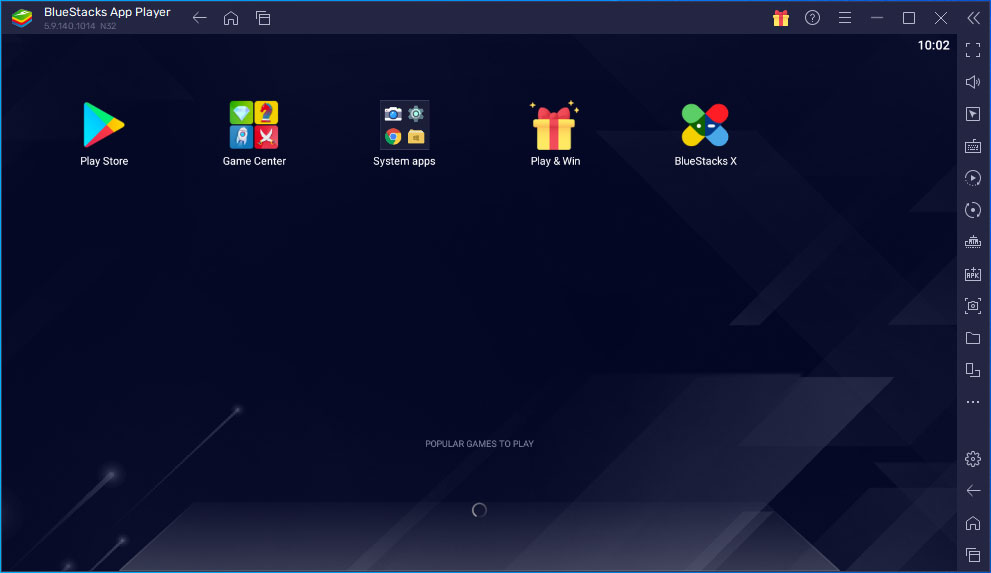Image resolution: width=991 pixels, height=573 pixels.
Task: Click the sync operations circular icon
Action: 973,210
